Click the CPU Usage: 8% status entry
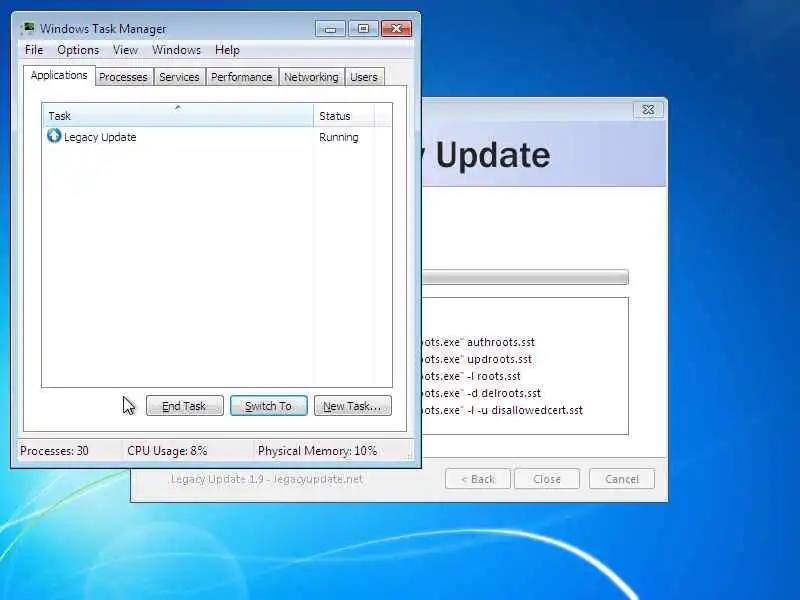This screenshot has width=800, height=600. [167, 451]
